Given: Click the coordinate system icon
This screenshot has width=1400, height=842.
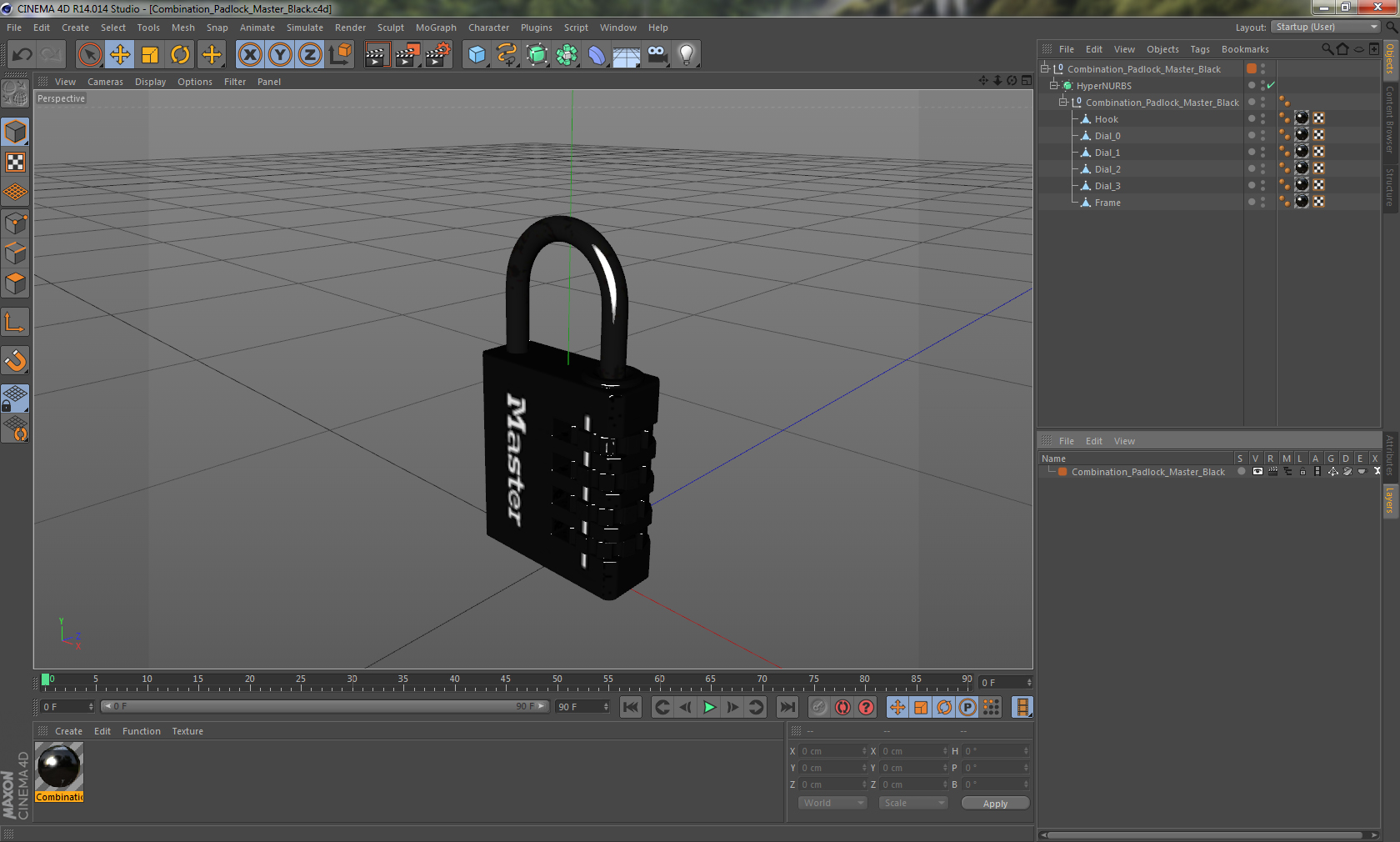Looking at the screenshot, I should tap(340, 55).
